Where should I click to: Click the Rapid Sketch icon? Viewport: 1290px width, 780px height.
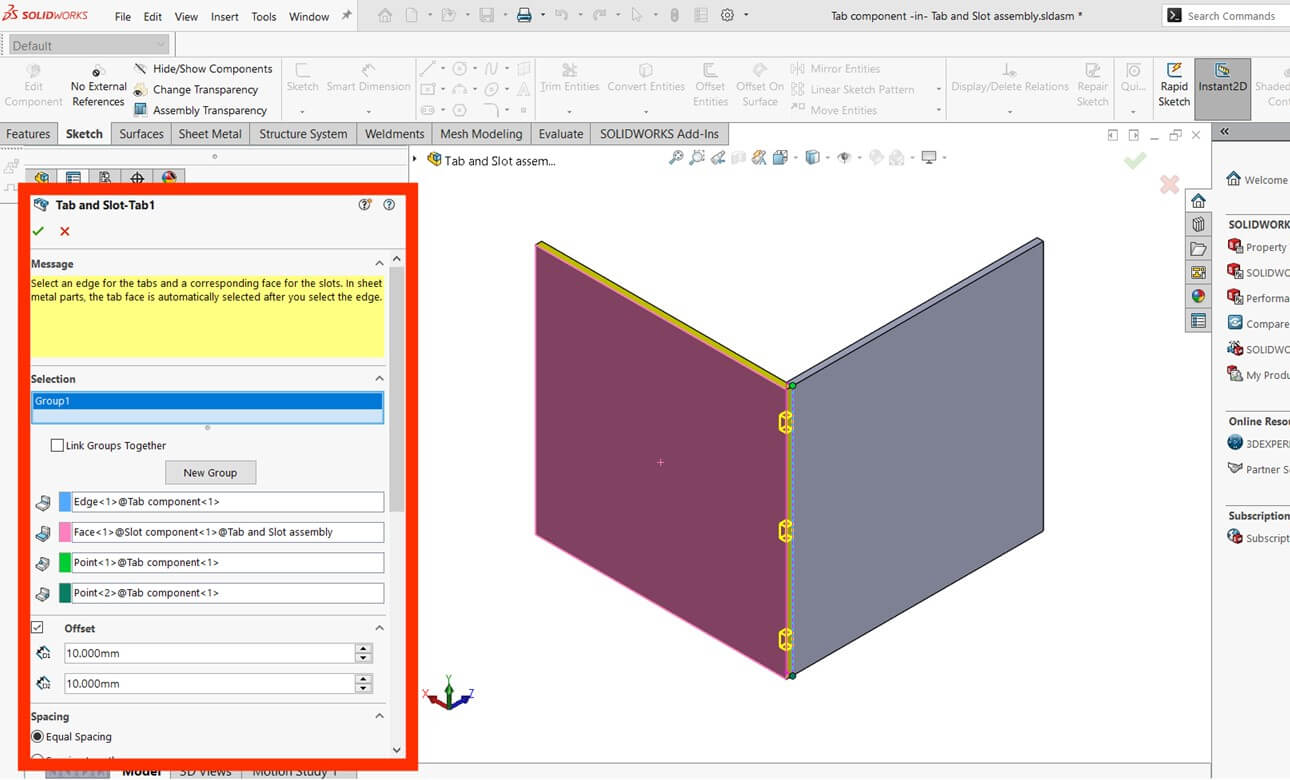(1173, 86)
